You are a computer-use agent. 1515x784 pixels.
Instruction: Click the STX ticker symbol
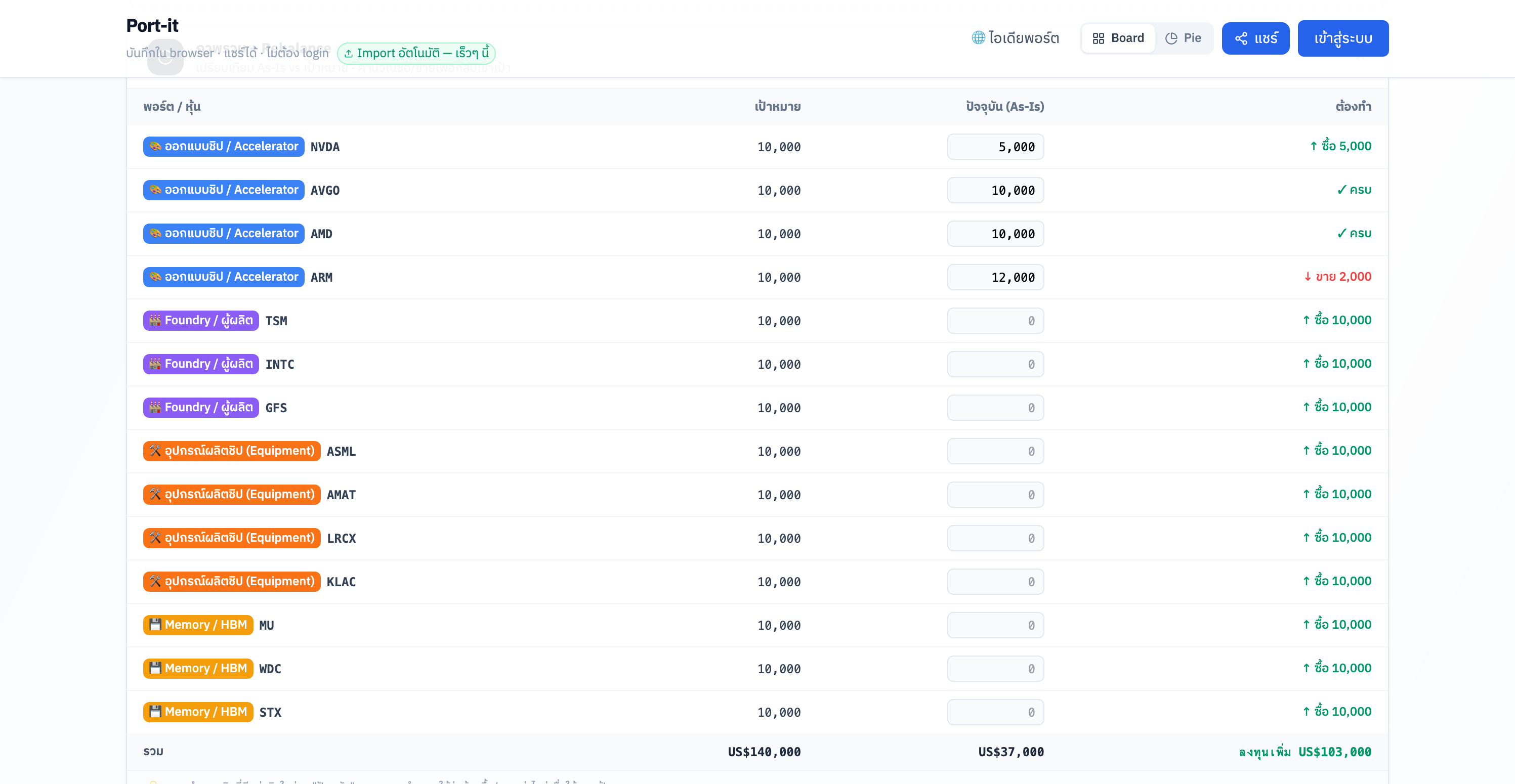pyautogui.click(x=271, y=712)
